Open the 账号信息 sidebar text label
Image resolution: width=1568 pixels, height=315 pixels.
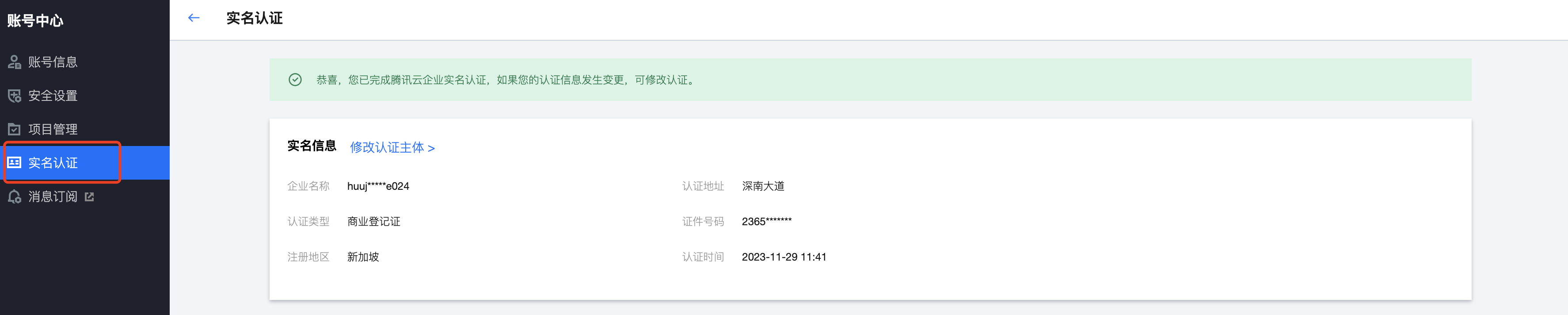point(53,62)
